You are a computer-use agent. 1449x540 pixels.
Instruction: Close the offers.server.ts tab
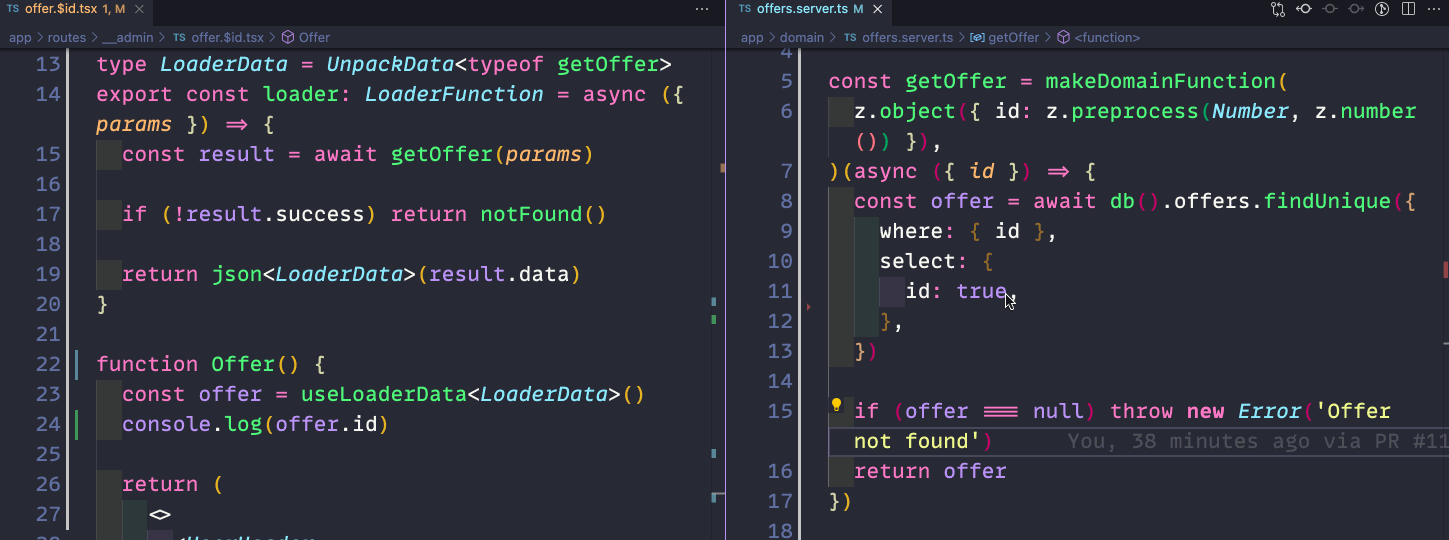click(877, 9)
